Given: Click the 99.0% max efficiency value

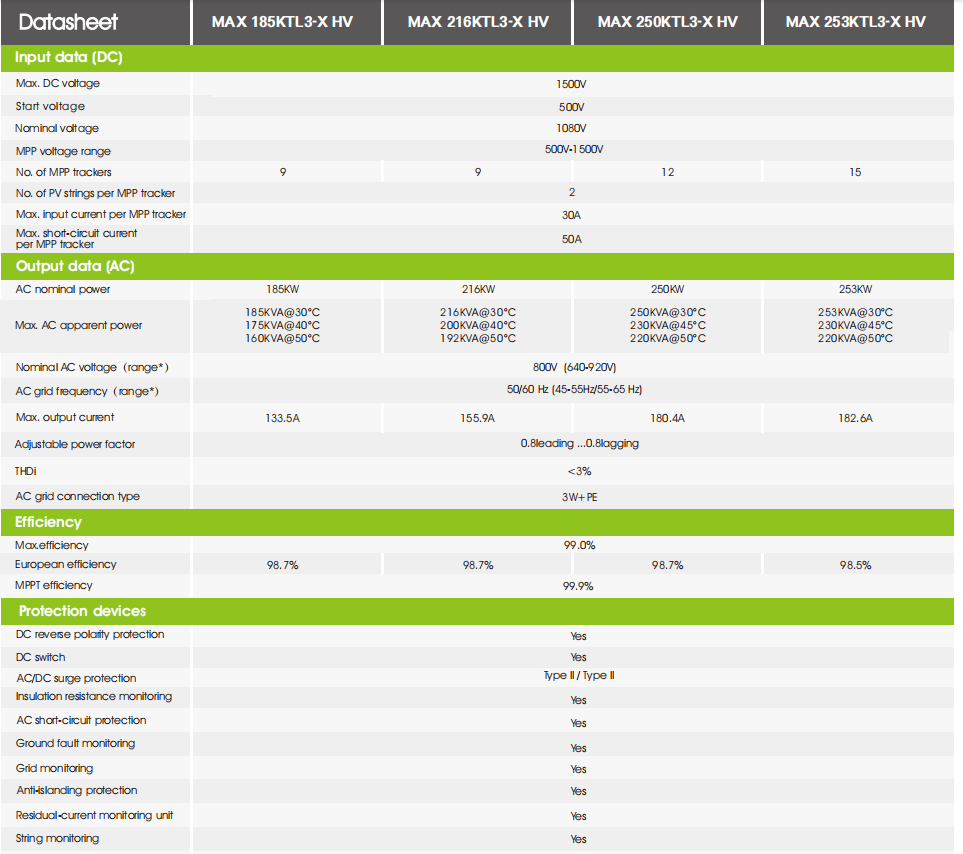Looking at the screenshot, I should click(580, 545).
